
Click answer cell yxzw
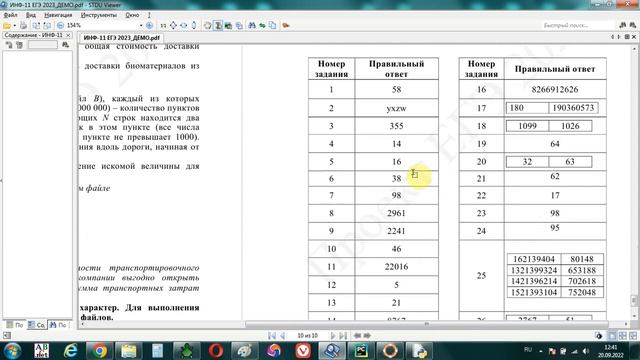396,108
